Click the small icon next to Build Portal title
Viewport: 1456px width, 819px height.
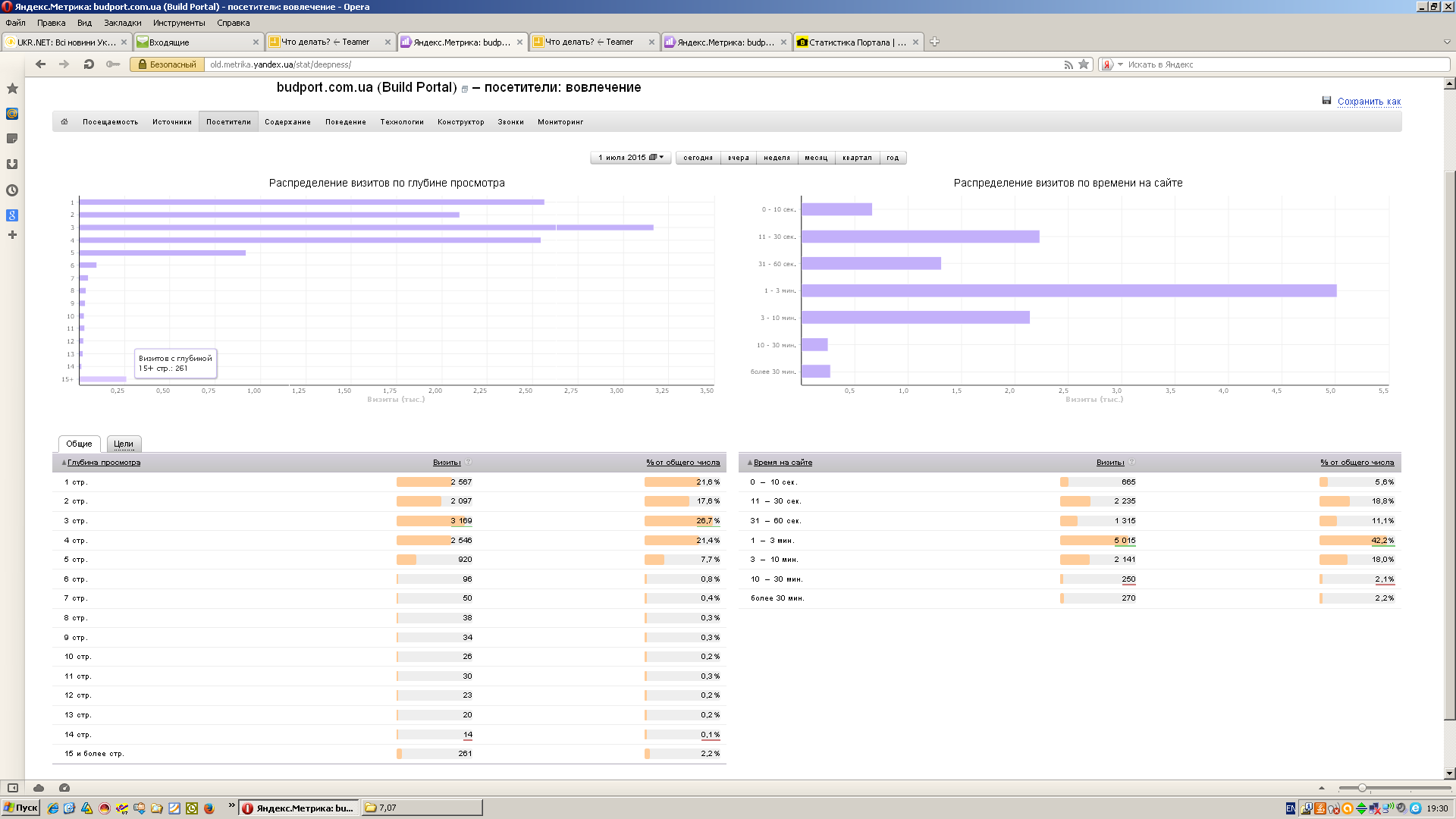pyautogui.click(x=465, y=89)
